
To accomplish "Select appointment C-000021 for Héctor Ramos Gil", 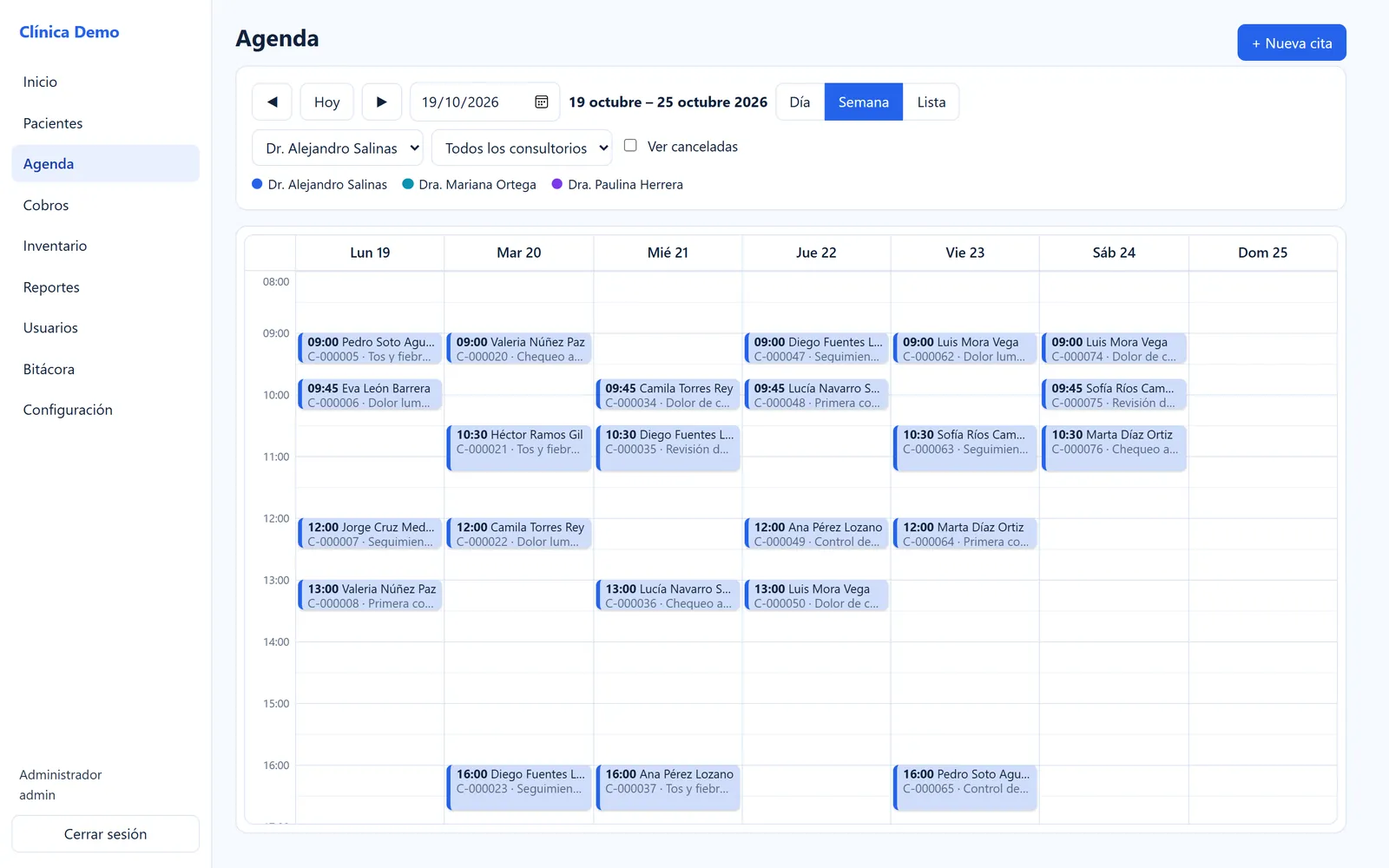I will tap(519, 448).
